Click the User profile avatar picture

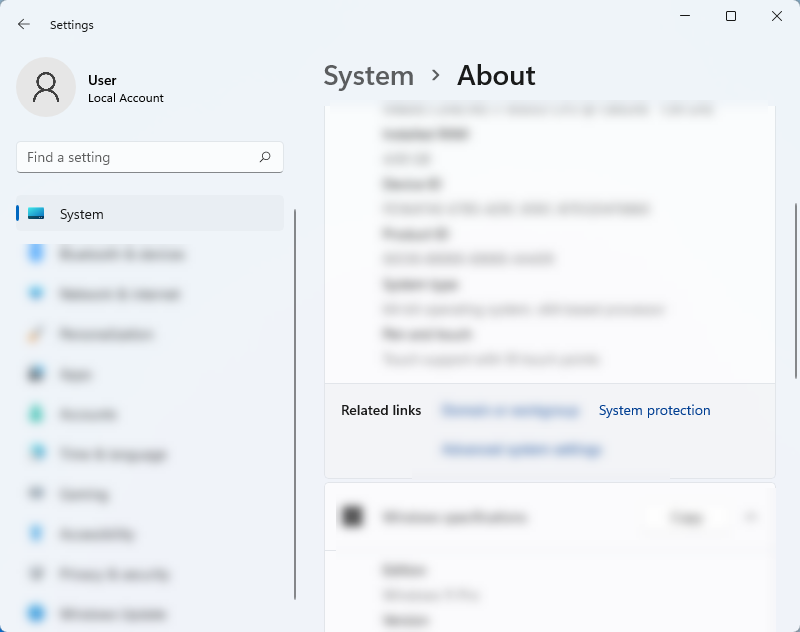[46, 87]
